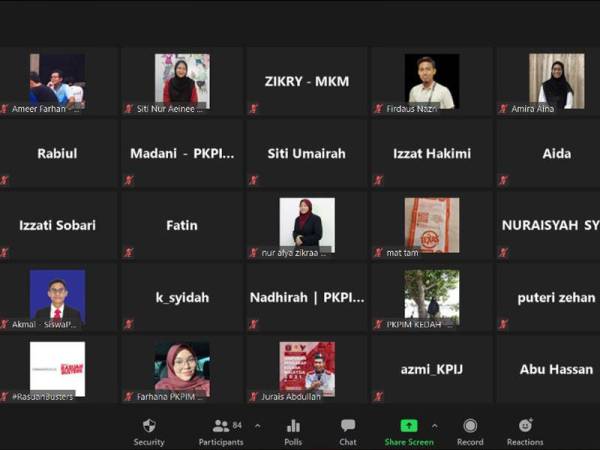
Task: Click muted mic icon on Ameer Farhan tile
Action: 5,108
